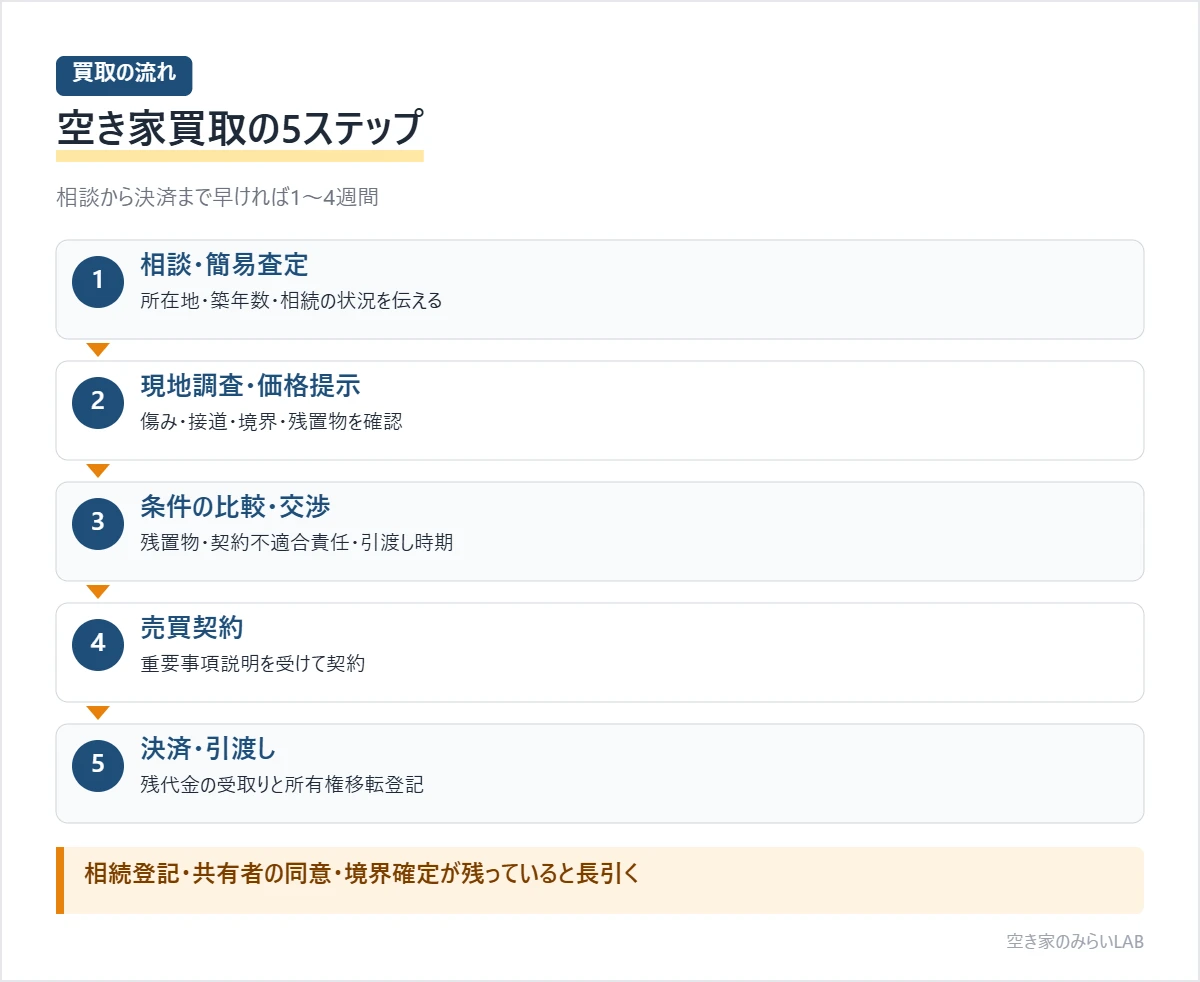Image resolution: width=1200 pixels, height=982 pixels.
Task: Click the text 所在地・築年数・相続の状況を伝える
Action: point(291,300)
